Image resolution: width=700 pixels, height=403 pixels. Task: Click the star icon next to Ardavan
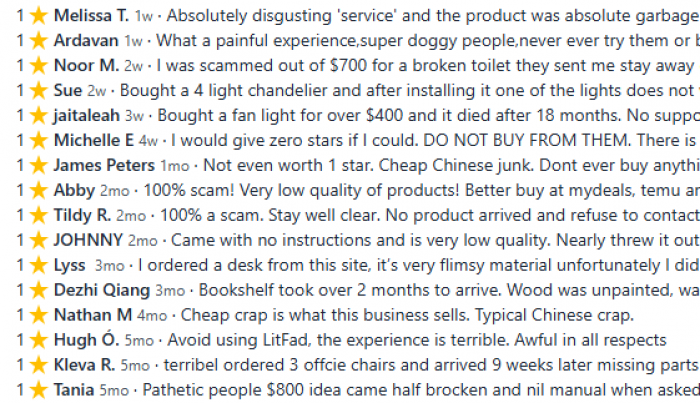click(x=39, y=41)
